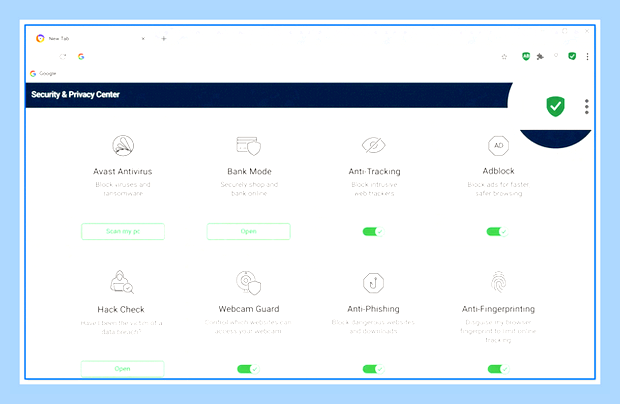Open the Google bookmark in bookmarks bar

coord(43,74)
